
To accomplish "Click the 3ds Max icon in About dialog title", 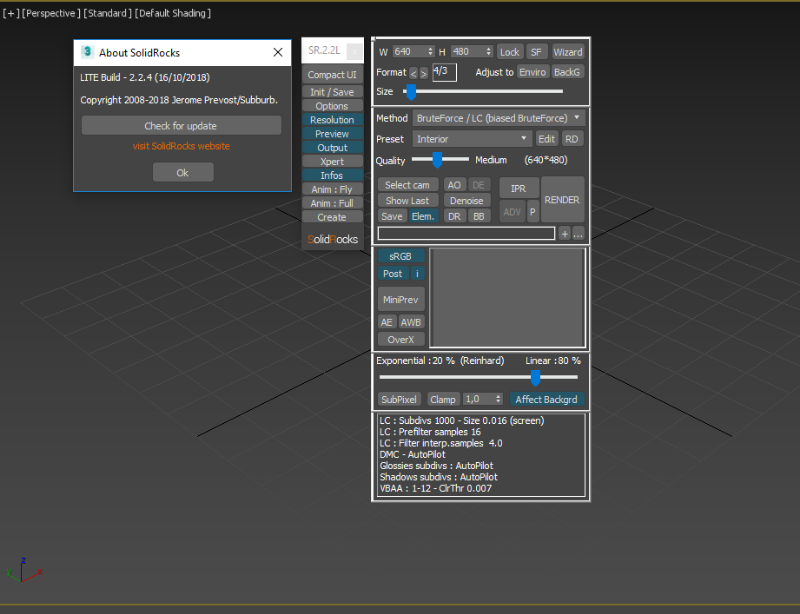I will (88, 52).
